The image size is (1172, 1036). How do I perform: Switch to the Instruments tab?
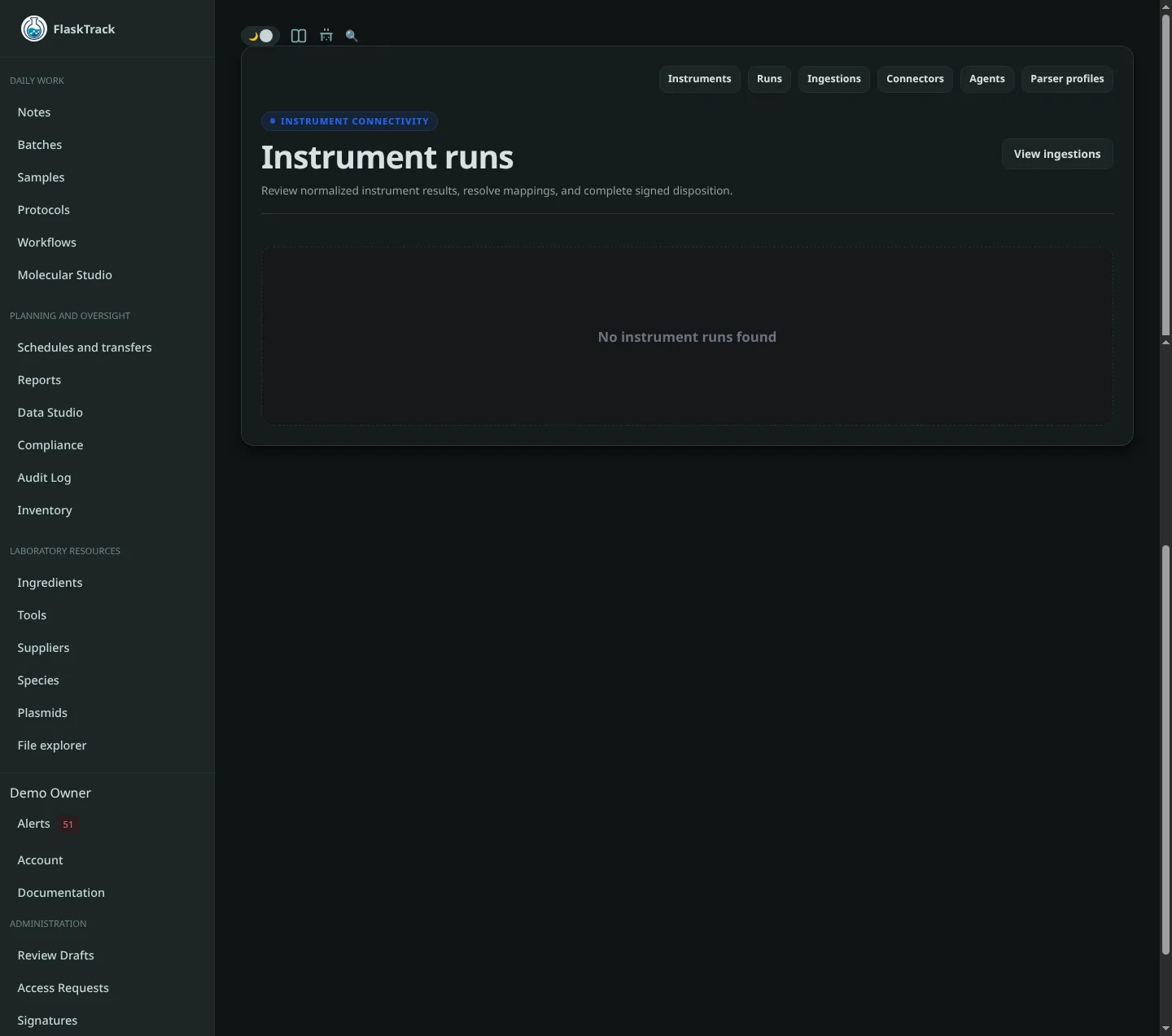(x=699, y=79)
